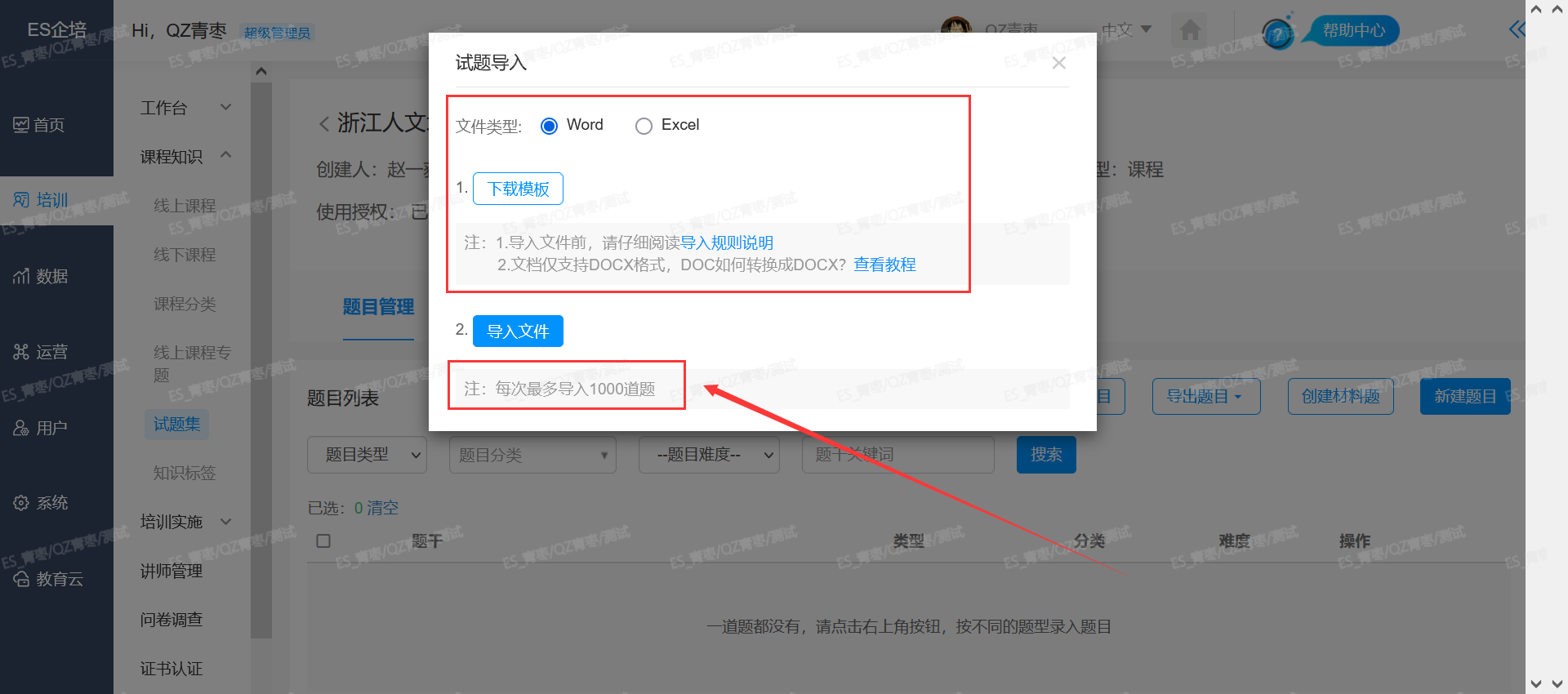Click the 首页 home icon in sidebar
Image resolution: width=1568 pixels, height=694 pixels.
point(21,125)
